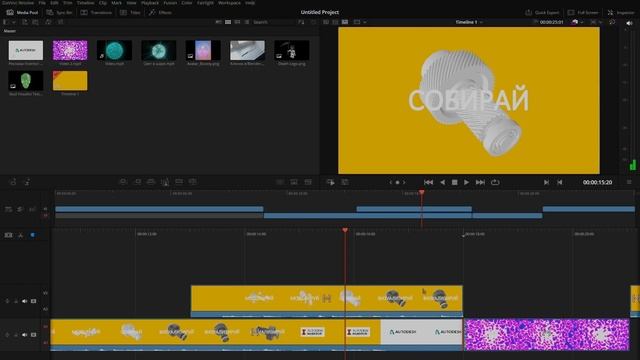640x360 pixels.
Task: Select the green skull media thumbnail
Action: click(26, 80)
